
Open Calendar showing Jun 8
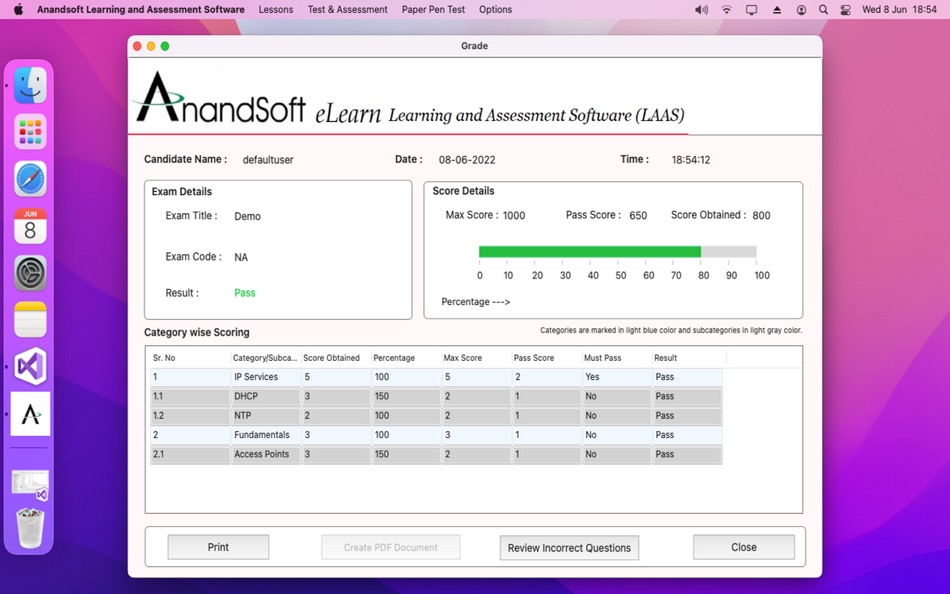pos(30,225)
